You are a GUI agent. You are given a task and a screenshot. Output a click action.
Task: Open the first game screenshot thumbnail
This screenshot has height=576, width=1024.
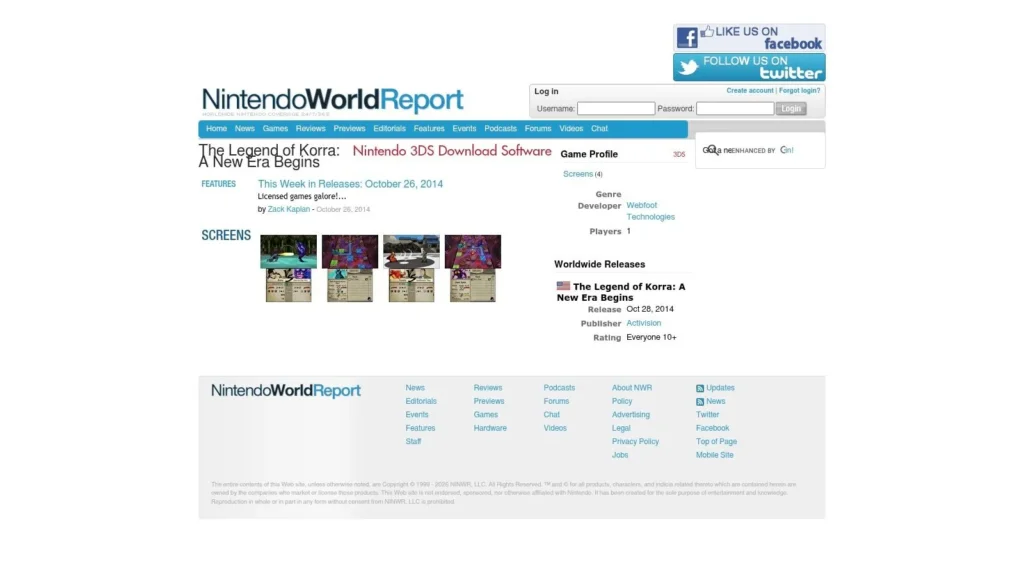[x=288, y=268]
